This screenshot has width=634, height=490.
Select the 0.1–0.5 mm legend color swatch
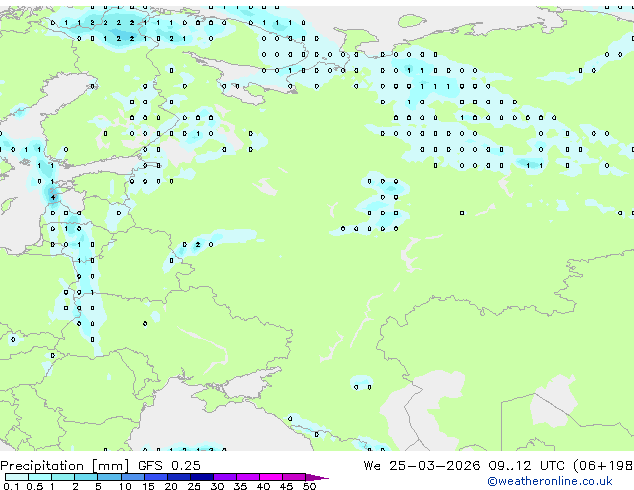pyautogui.click(x=17, y=477)
